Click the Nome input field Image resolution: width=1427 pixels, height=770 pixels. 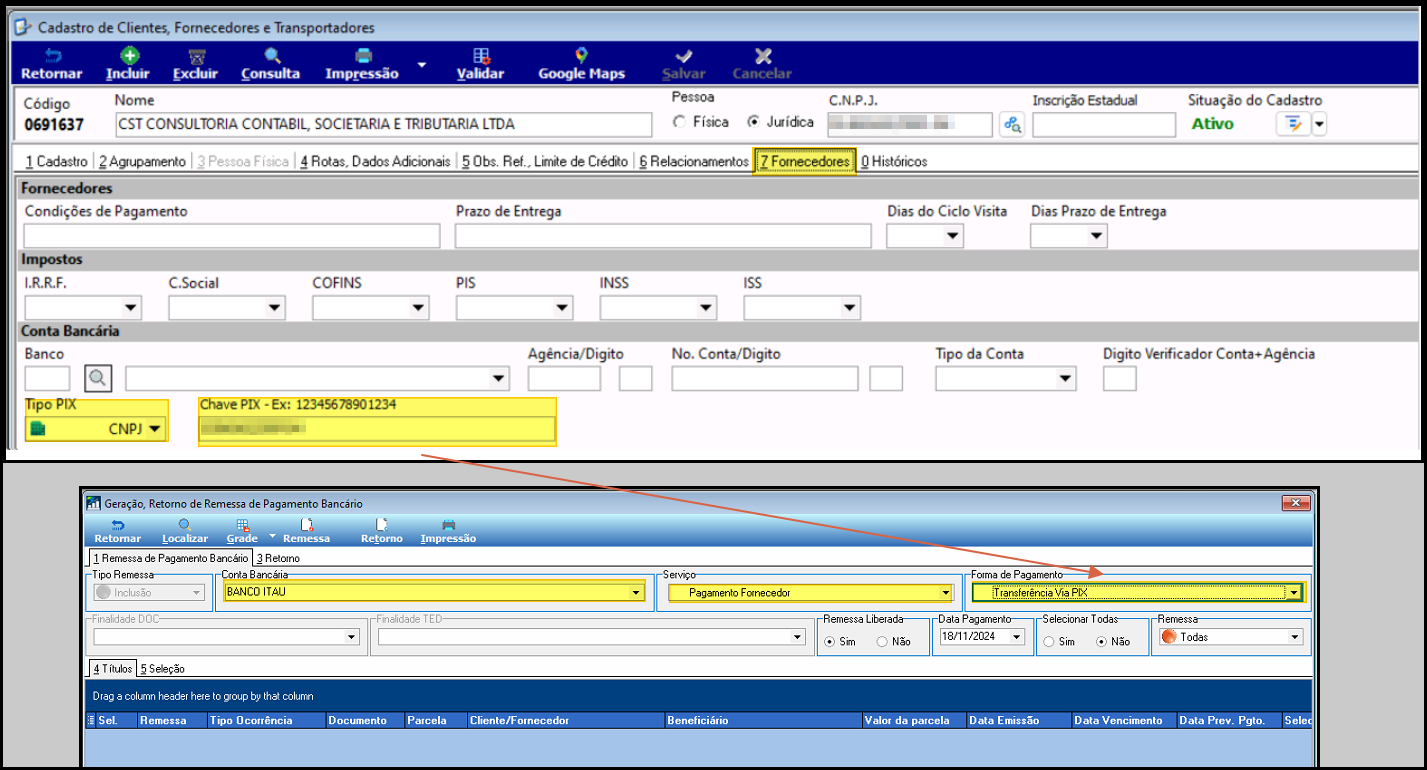382,125
